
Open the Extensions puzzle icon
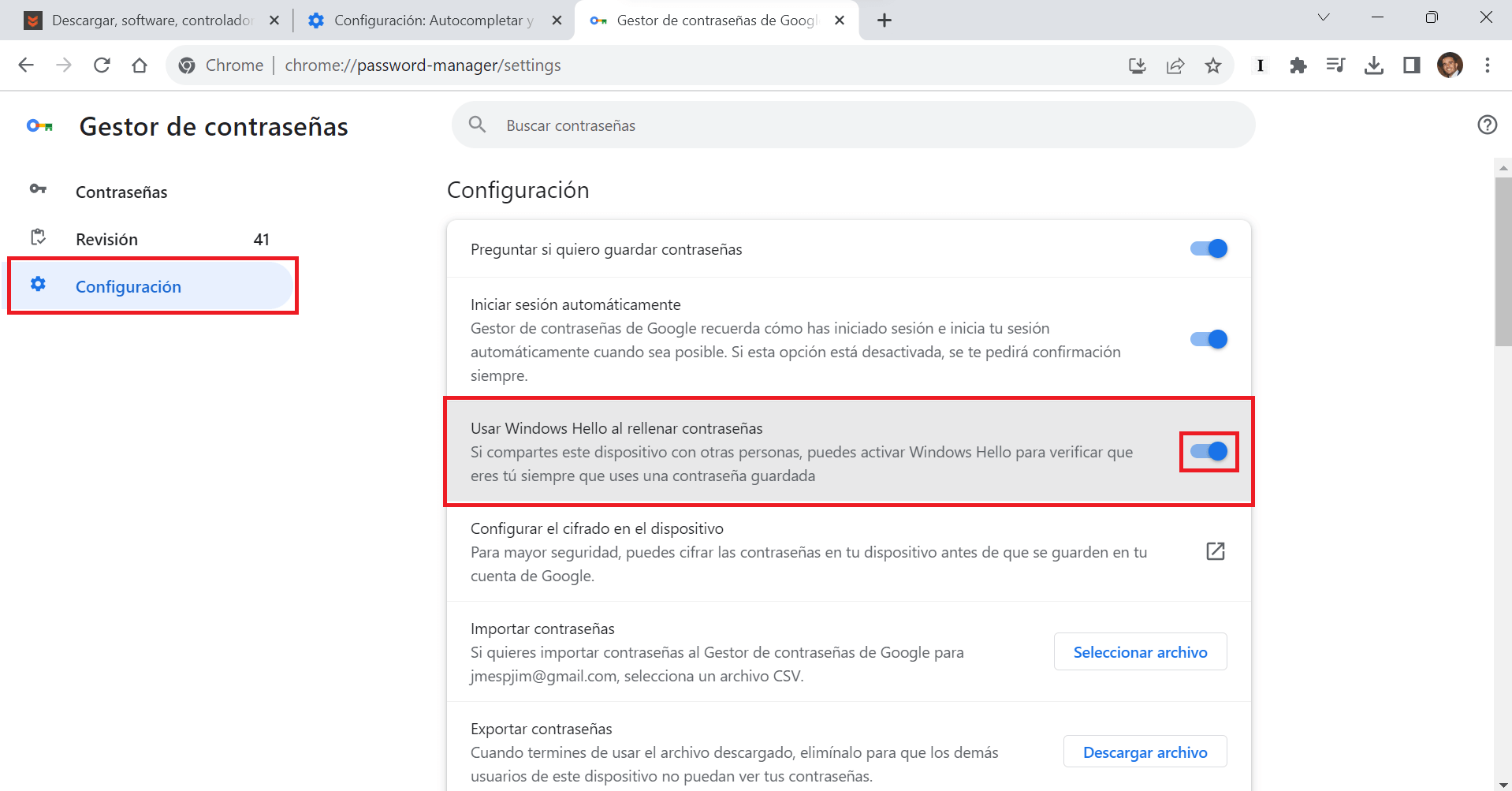(1298, 65)
